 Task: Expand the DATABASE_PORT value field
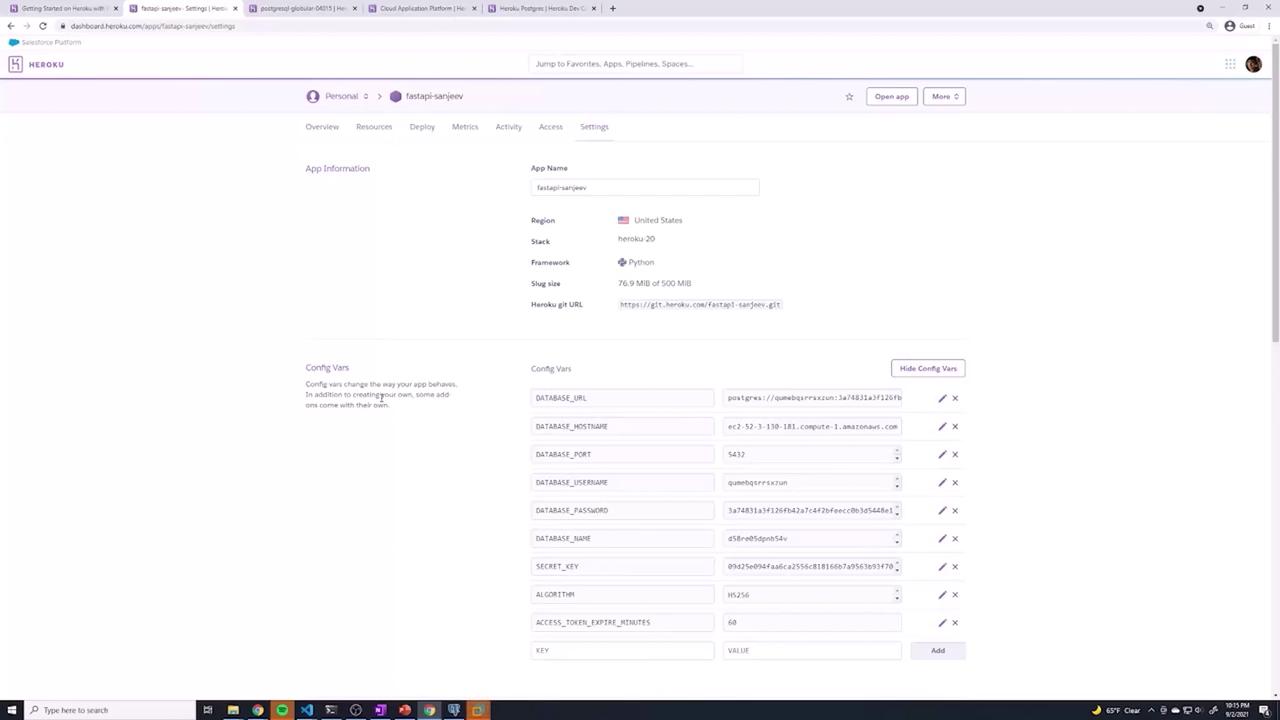point(897,454)
